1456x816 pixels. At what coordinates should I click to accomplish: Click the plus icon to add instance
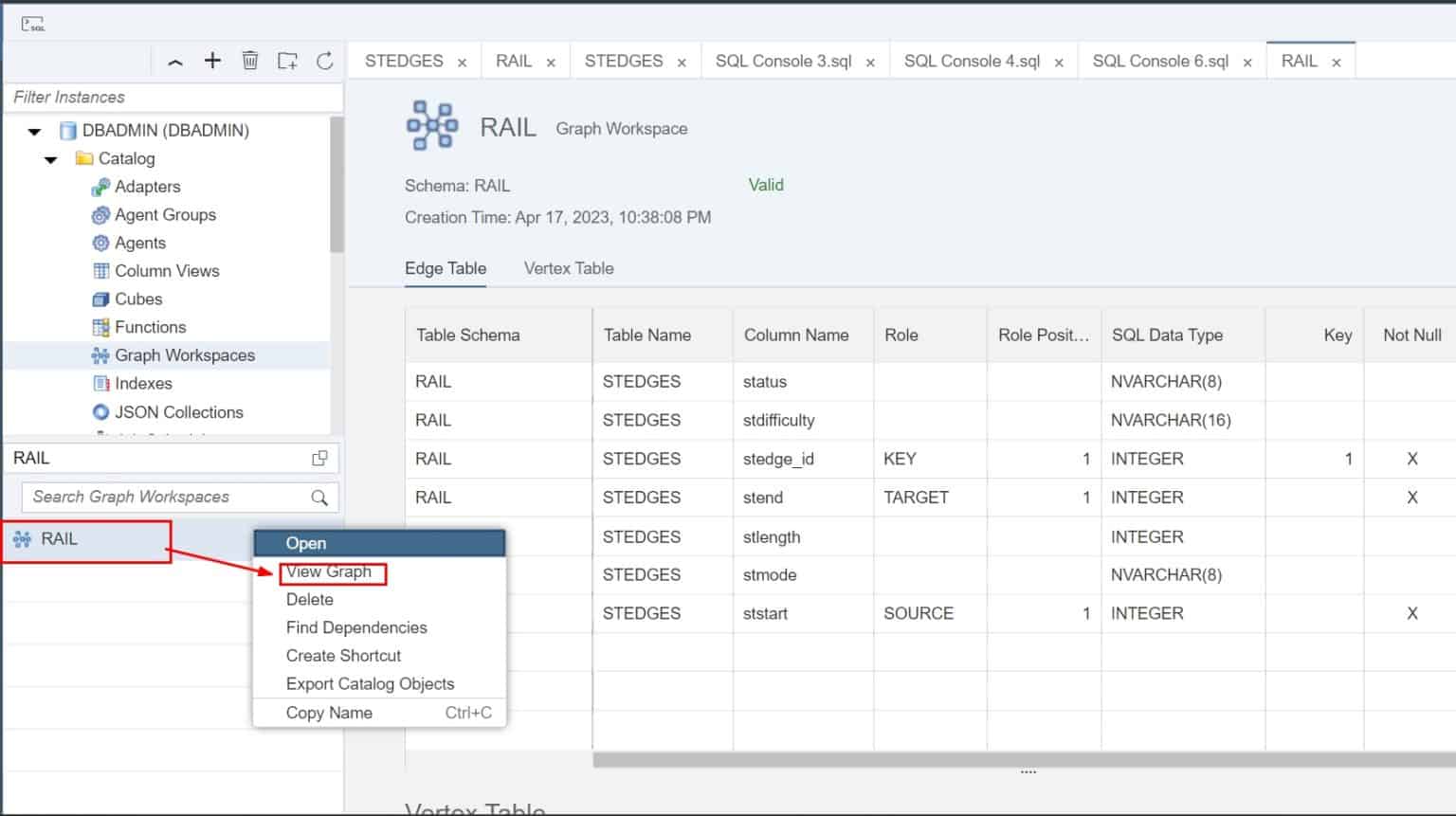pyautogui.click(x=212, y=61)
